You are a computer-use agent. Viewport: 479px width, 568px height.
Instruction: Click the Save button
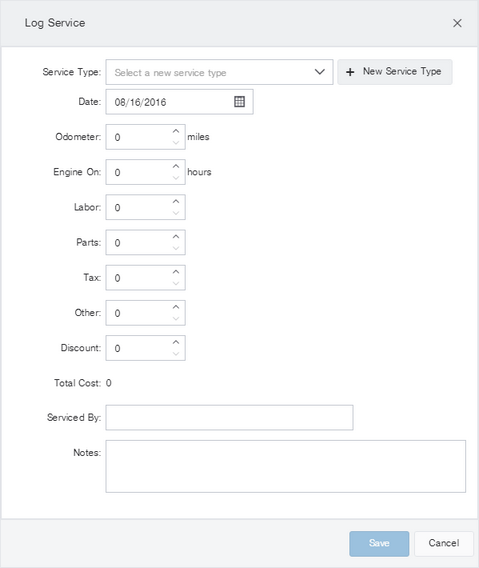[379, 543]
